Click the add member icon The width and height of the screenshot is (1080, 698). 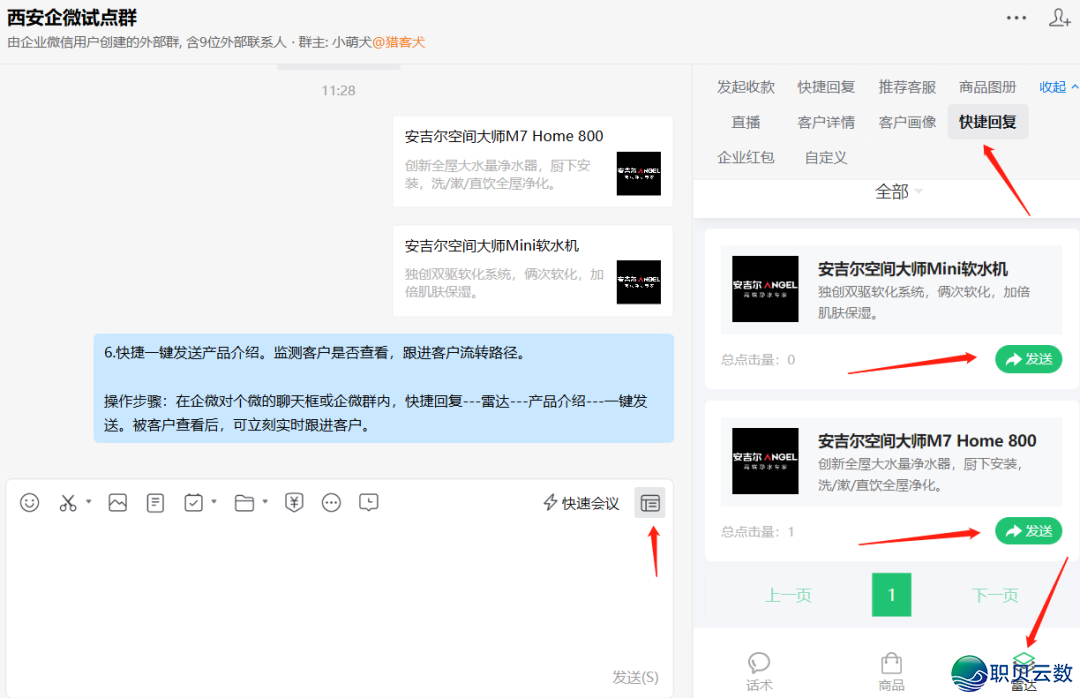coord(1059,18)
